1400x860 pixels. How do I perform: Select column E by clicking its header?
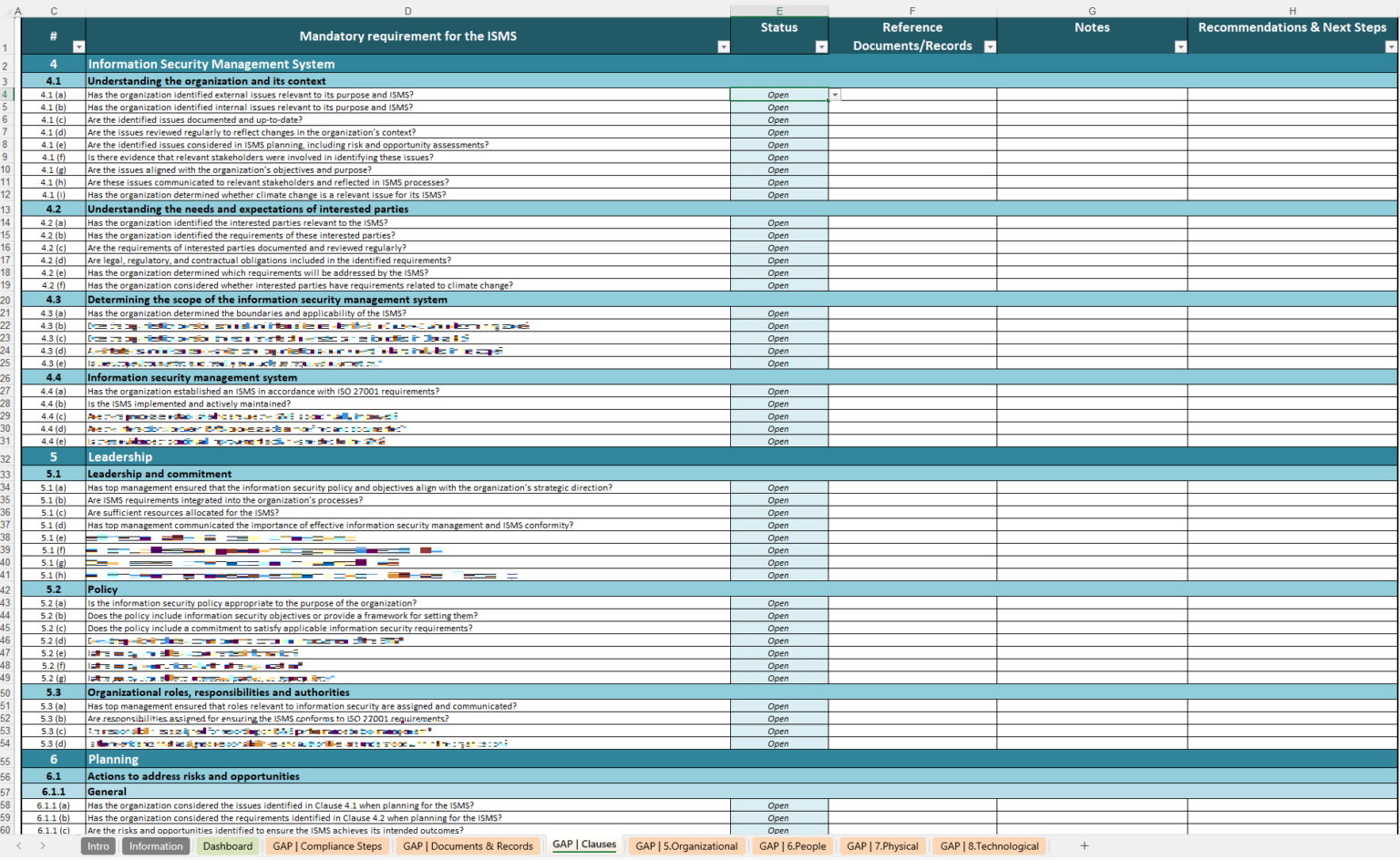pyautogui.click(x=779, y=10)
